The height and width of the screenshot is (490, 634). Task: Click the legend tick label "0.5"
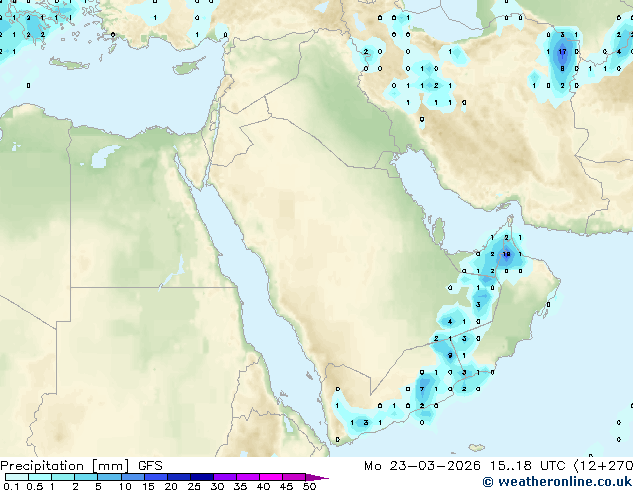35,486
